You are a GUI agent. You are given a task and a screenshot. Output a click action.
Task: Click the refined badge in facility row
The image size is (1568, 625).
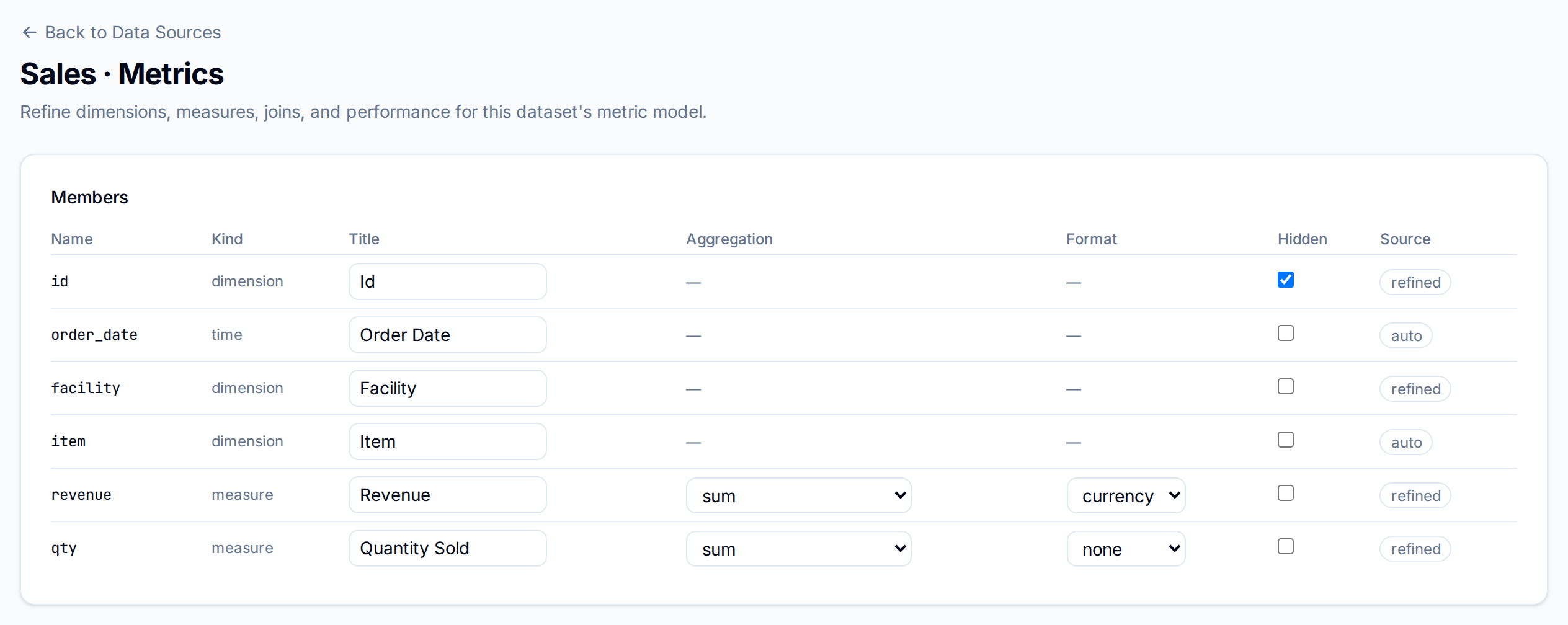click(x=1415, y=389)
